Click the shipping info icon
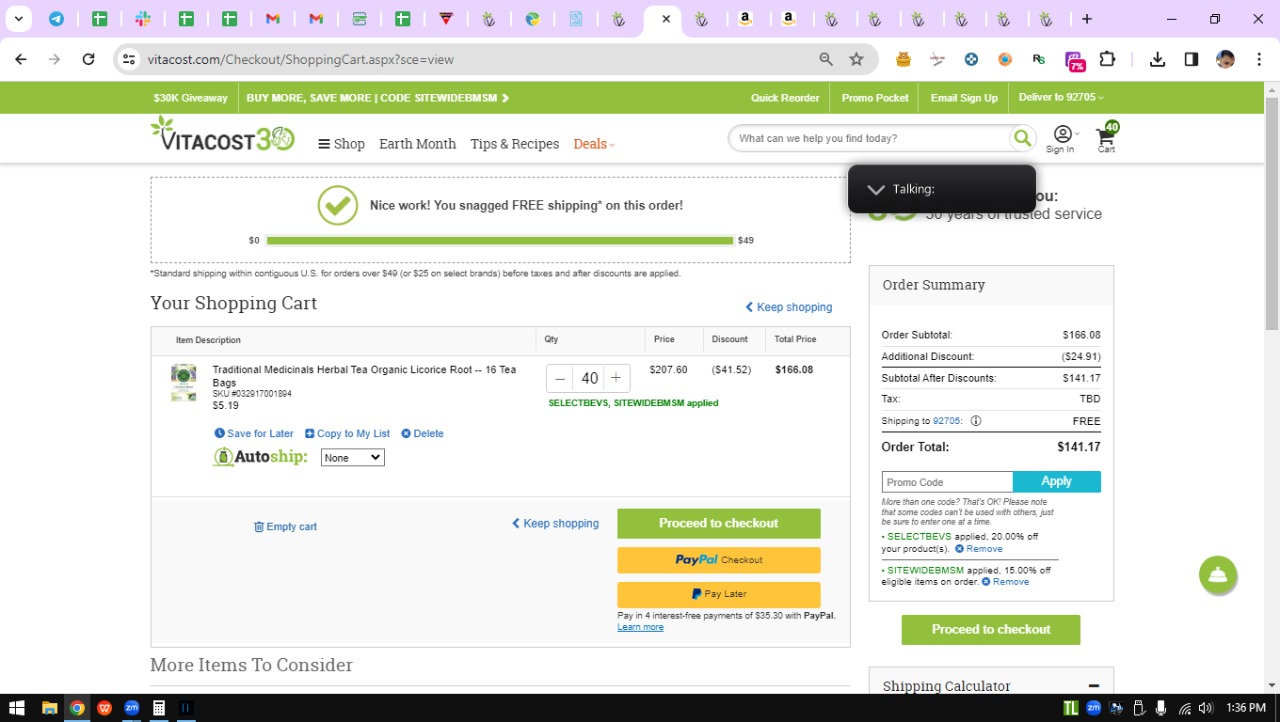The width and height of the screenshot is (1280, 722). (976, 421)
